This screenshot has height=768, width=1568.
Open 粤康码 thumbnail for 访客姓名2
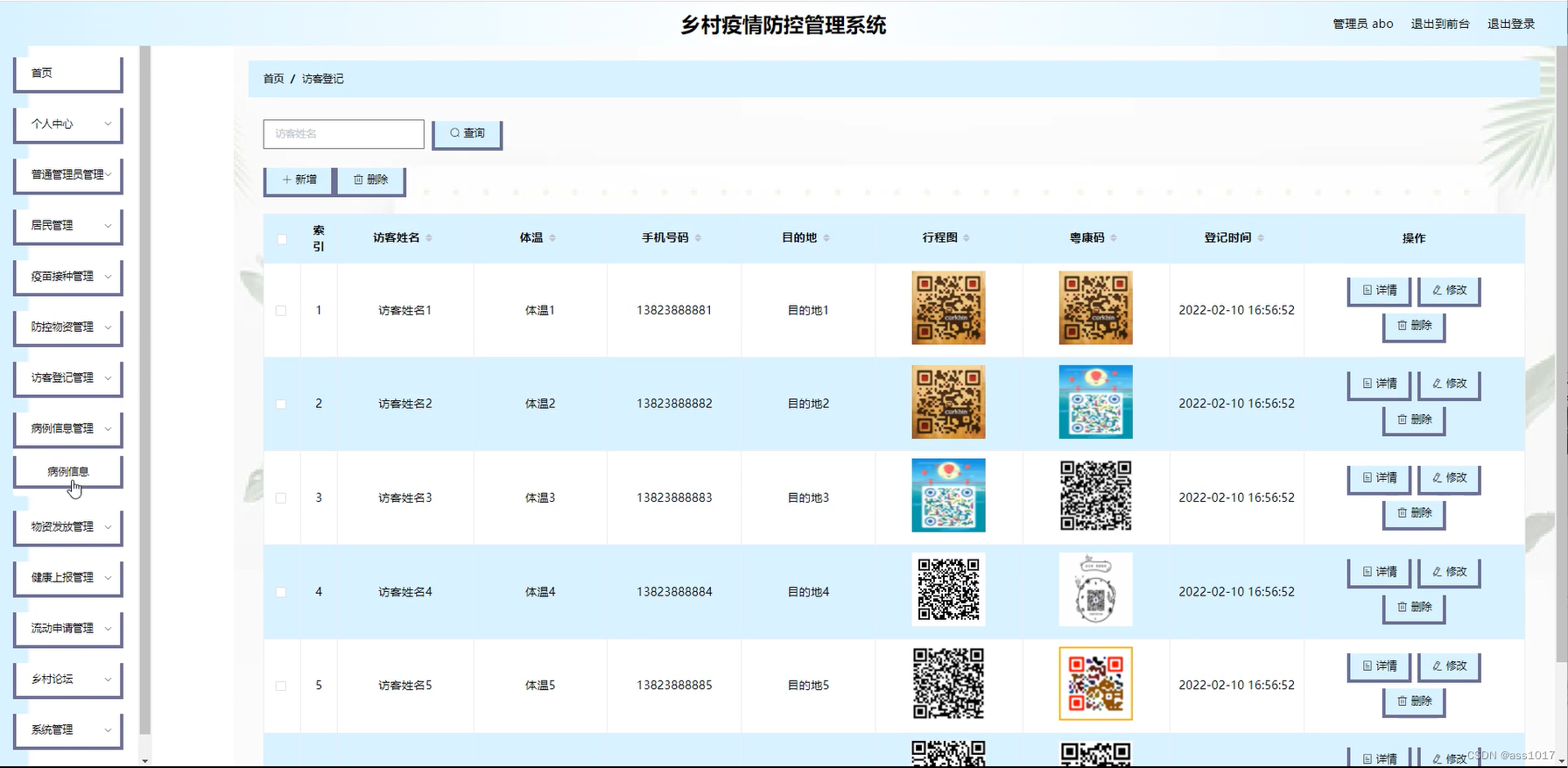1095,402
